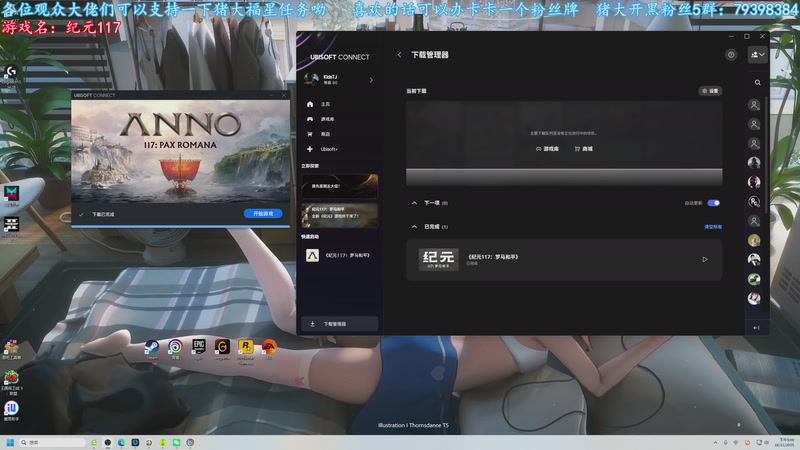The height and width of the screenshot is (450, 800).
Task: Open the Rockstar Games desktop shortcut
Action: [245, 350]
